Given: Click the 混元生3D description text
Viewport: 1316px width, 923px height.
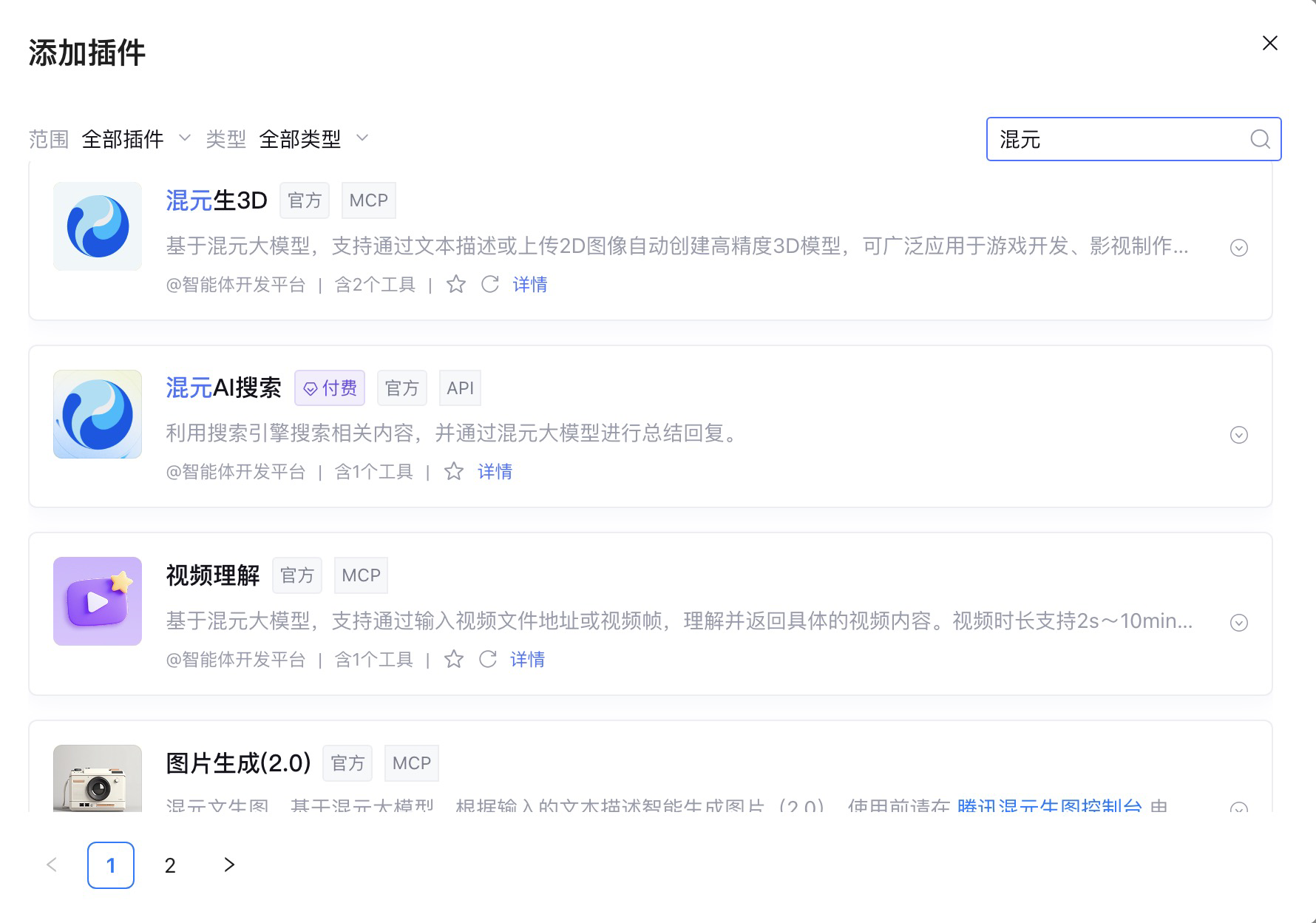Looking at the screenshot, I should pyautogui.click(x=677, y=246).
